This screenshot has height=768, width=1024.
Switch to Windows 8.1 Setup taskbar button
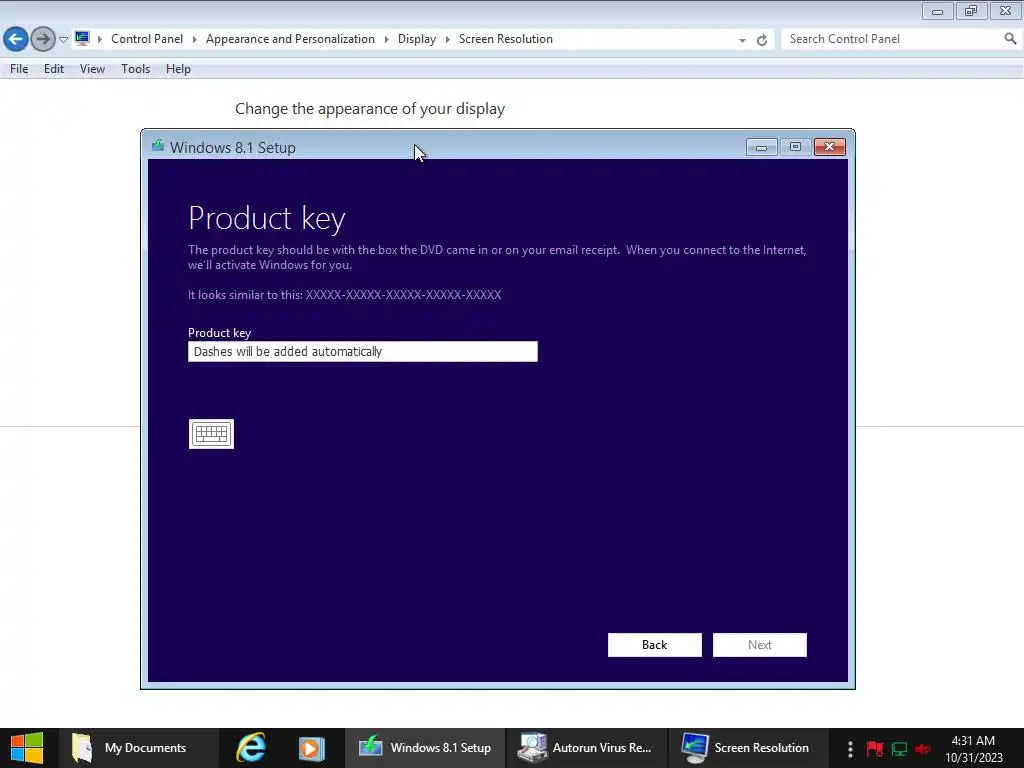[425, 748]
